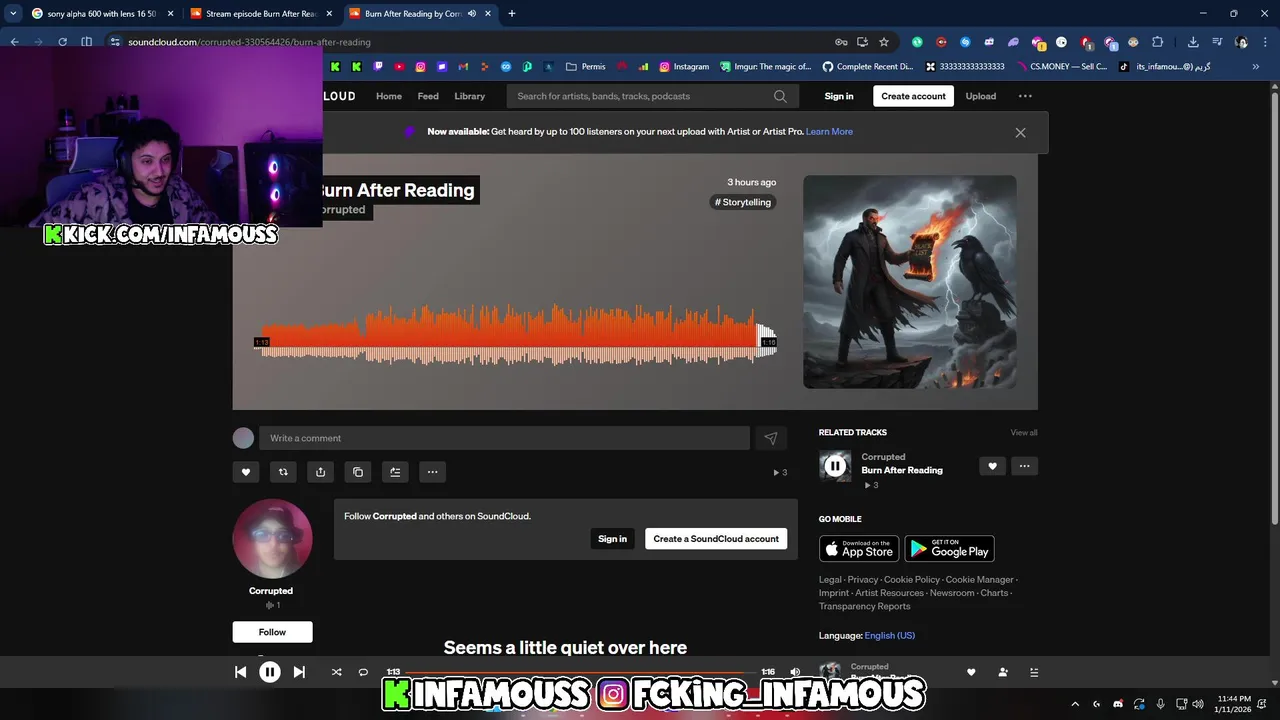
Task: Skip to previous track in player bar
Action: [x=241, y=672]
